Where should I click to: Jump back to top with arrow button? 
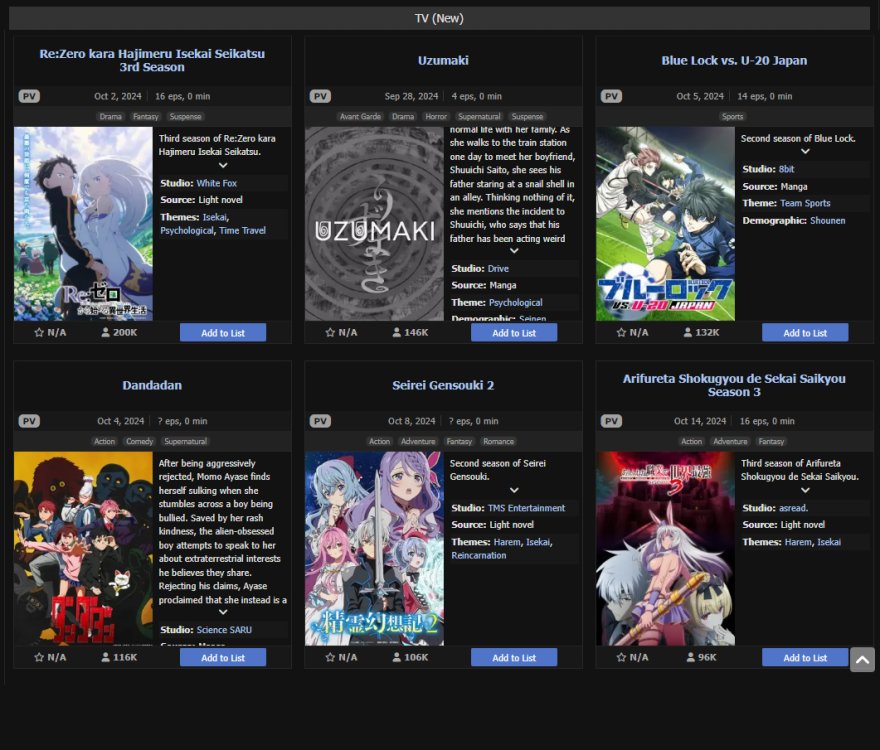tap(862, 660)
